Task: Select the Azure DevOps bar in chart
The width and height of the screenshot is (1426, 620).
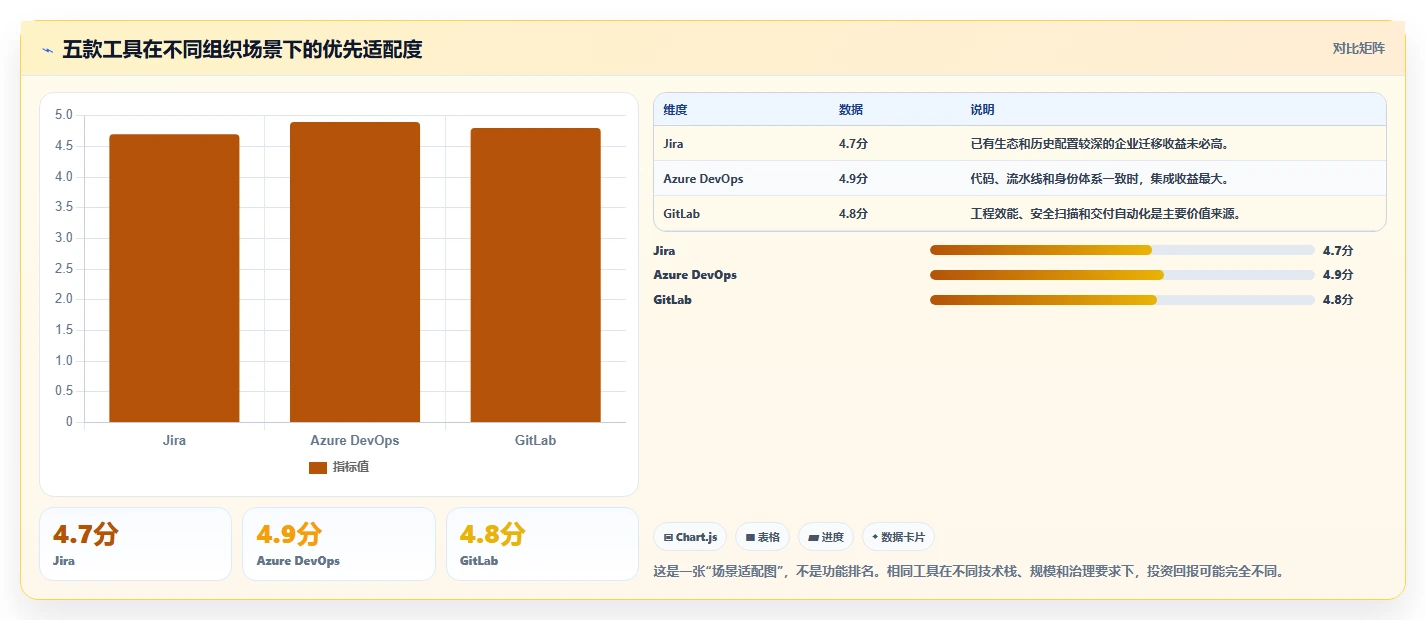Action: 355,272
